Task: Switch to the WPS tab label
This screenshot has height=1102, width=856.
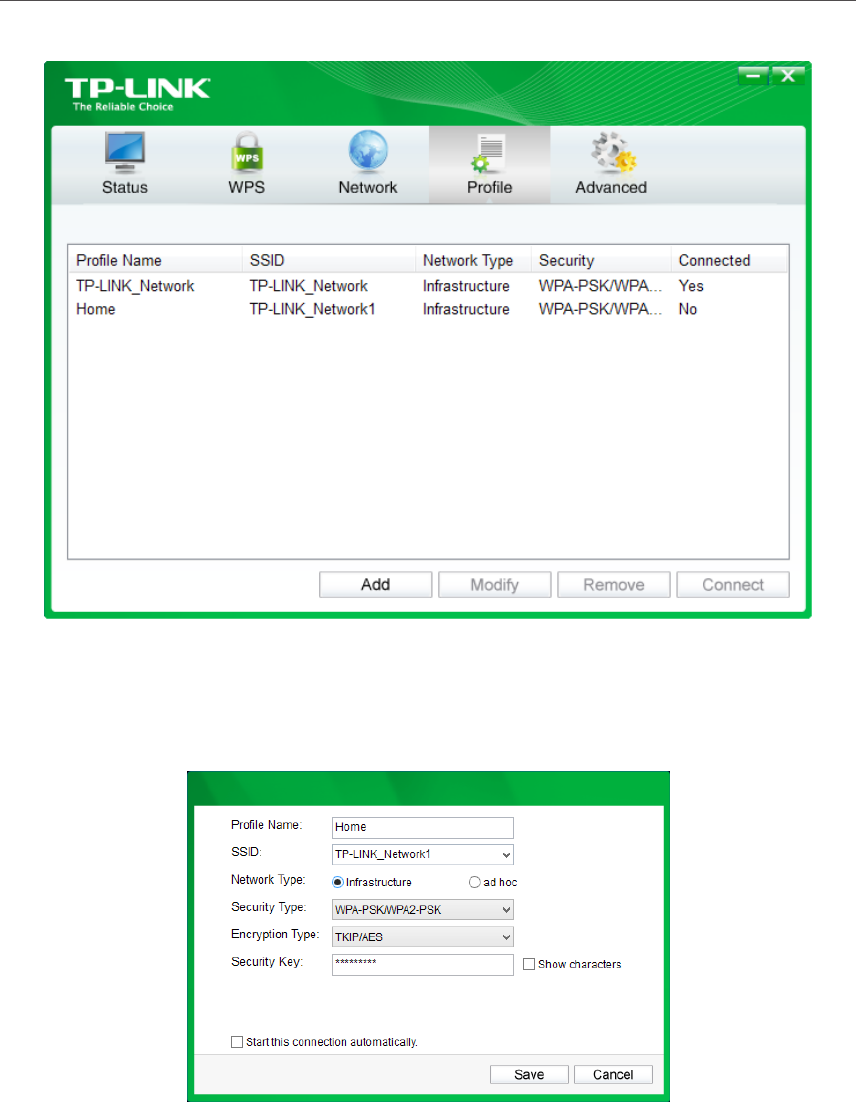Action: 247,188
